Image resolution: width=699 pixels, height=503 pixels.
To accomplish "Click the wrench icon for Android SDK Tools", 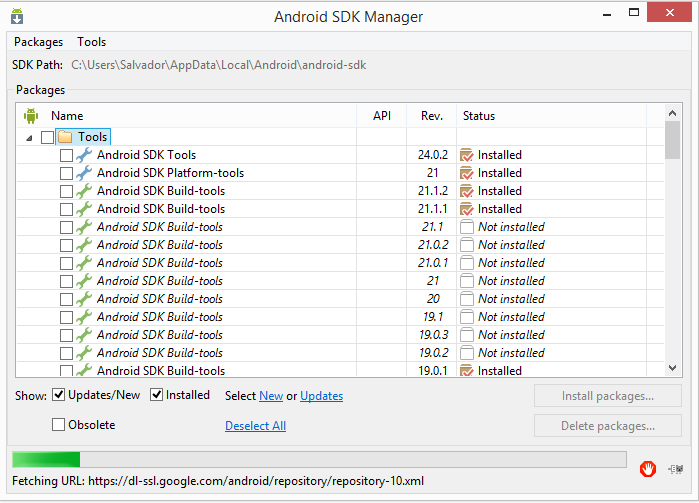I will pos(84,155).
